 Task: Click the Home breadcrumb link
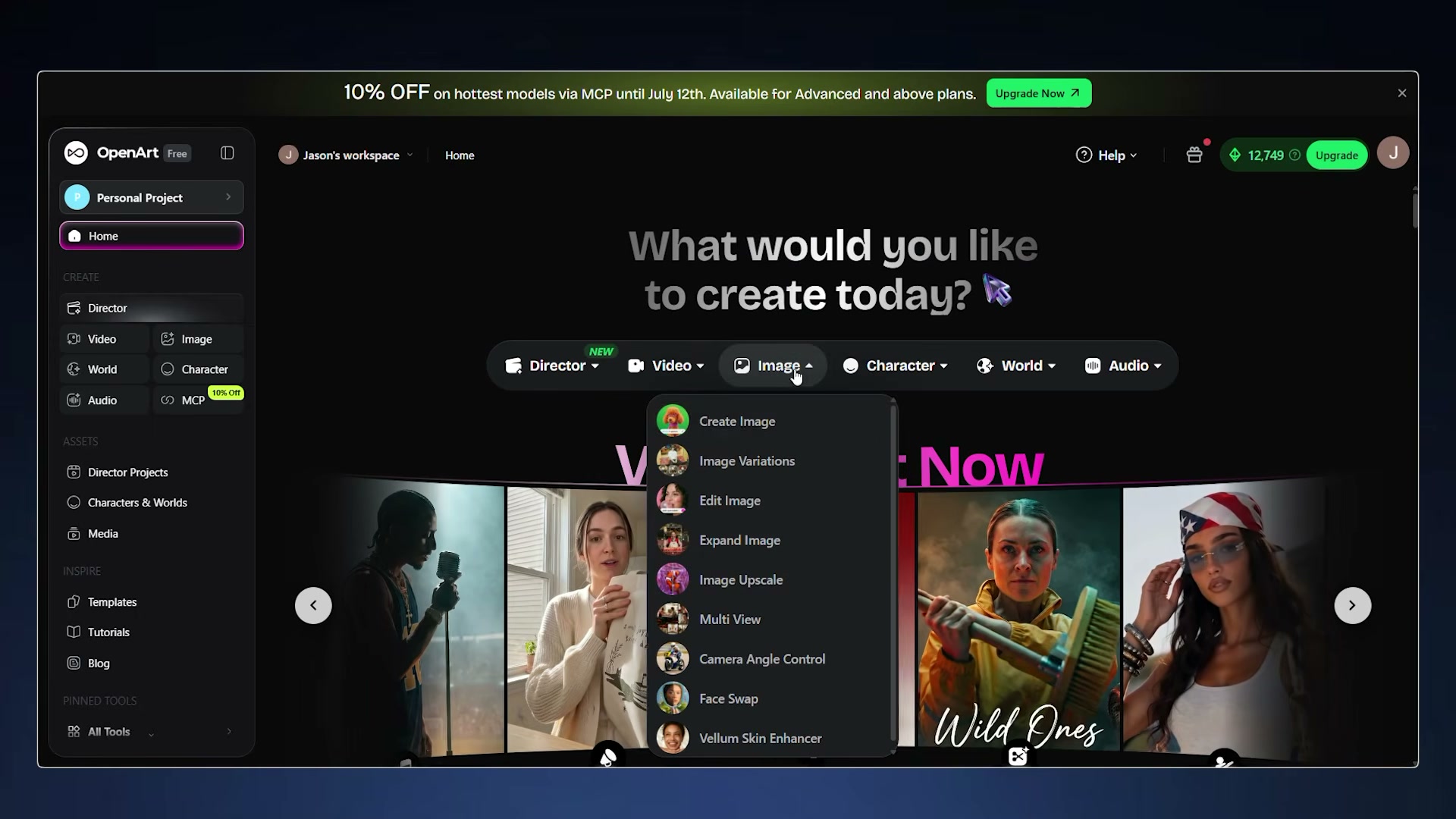click(460, 155)
